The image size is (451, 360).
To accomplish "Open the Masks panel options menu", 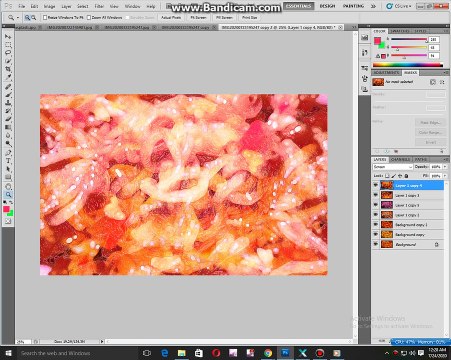I will pyautogui.click(x=446, y=72).
